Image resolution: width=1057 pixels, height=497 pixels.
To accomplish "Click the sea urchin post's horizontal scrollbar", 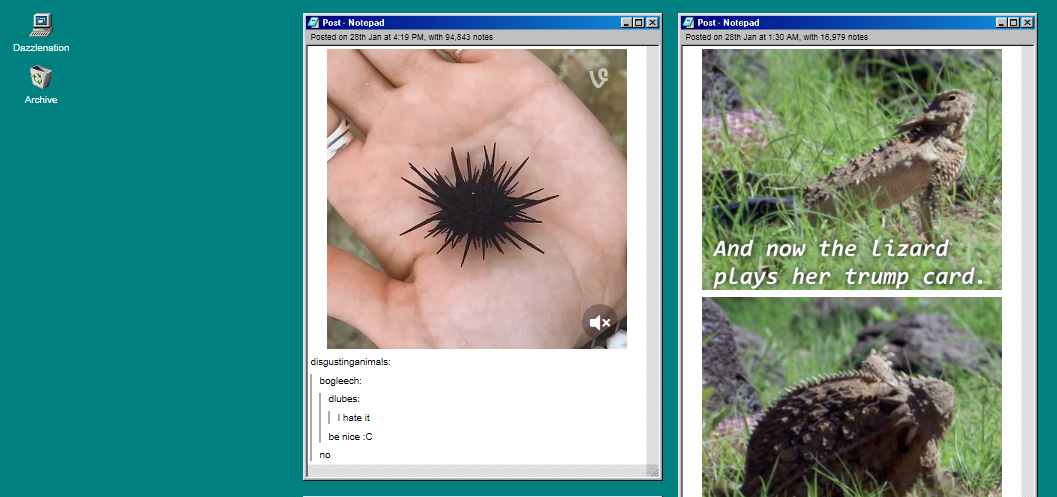I will (x=477, y=471).
